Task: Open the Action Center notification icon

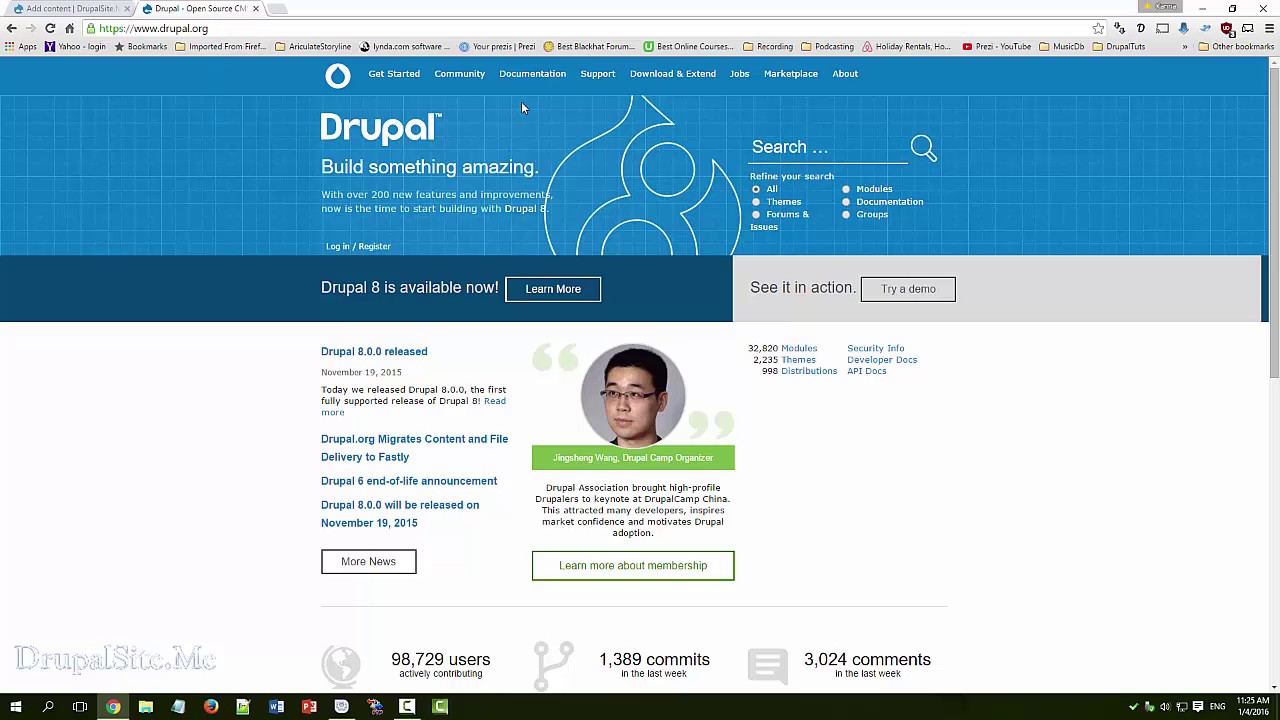Action: click(x=1197, y=707)
